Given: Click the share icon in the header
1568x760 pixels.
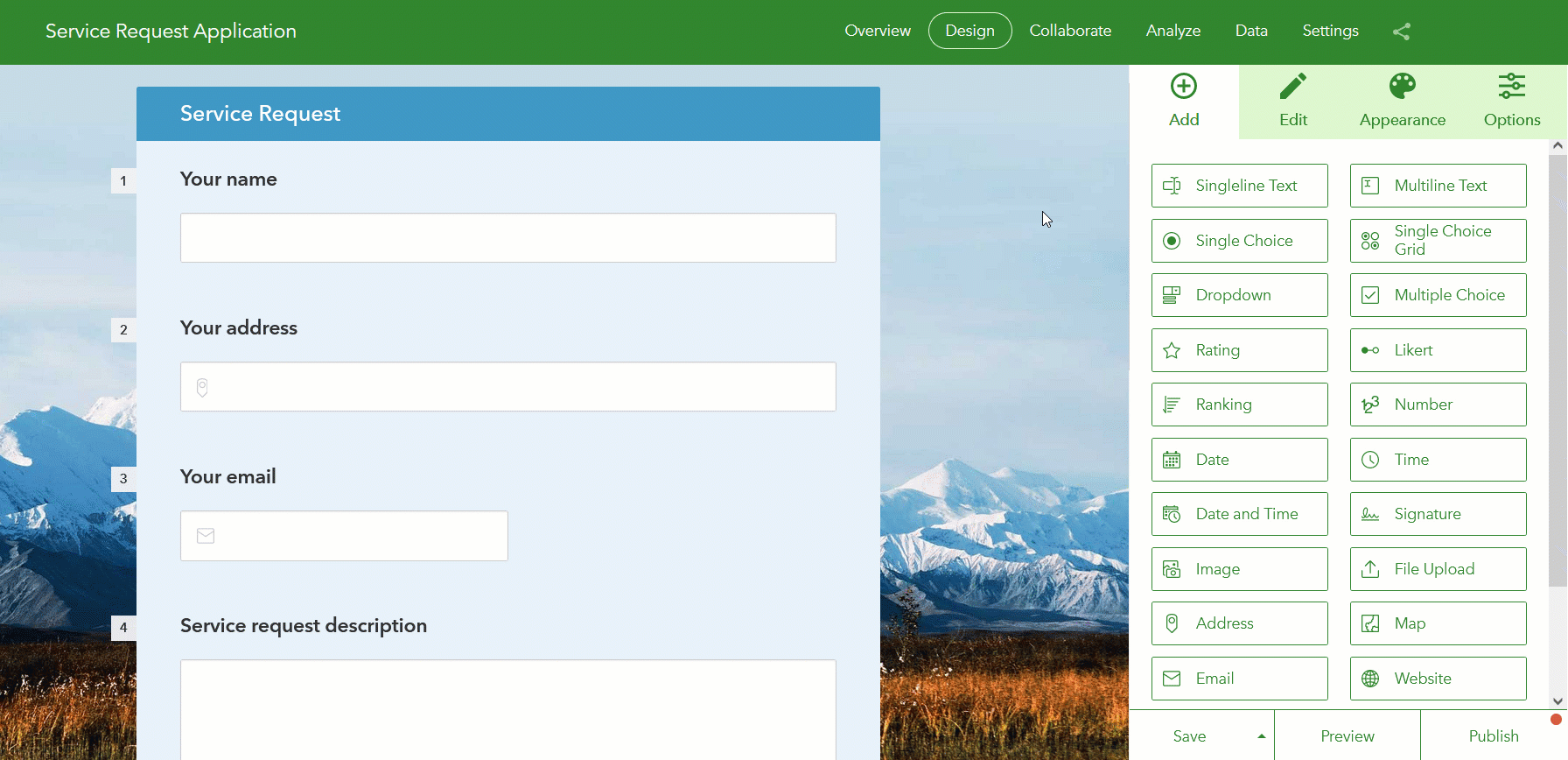Looking at the screenshot, I should [x=1402, y=32].
